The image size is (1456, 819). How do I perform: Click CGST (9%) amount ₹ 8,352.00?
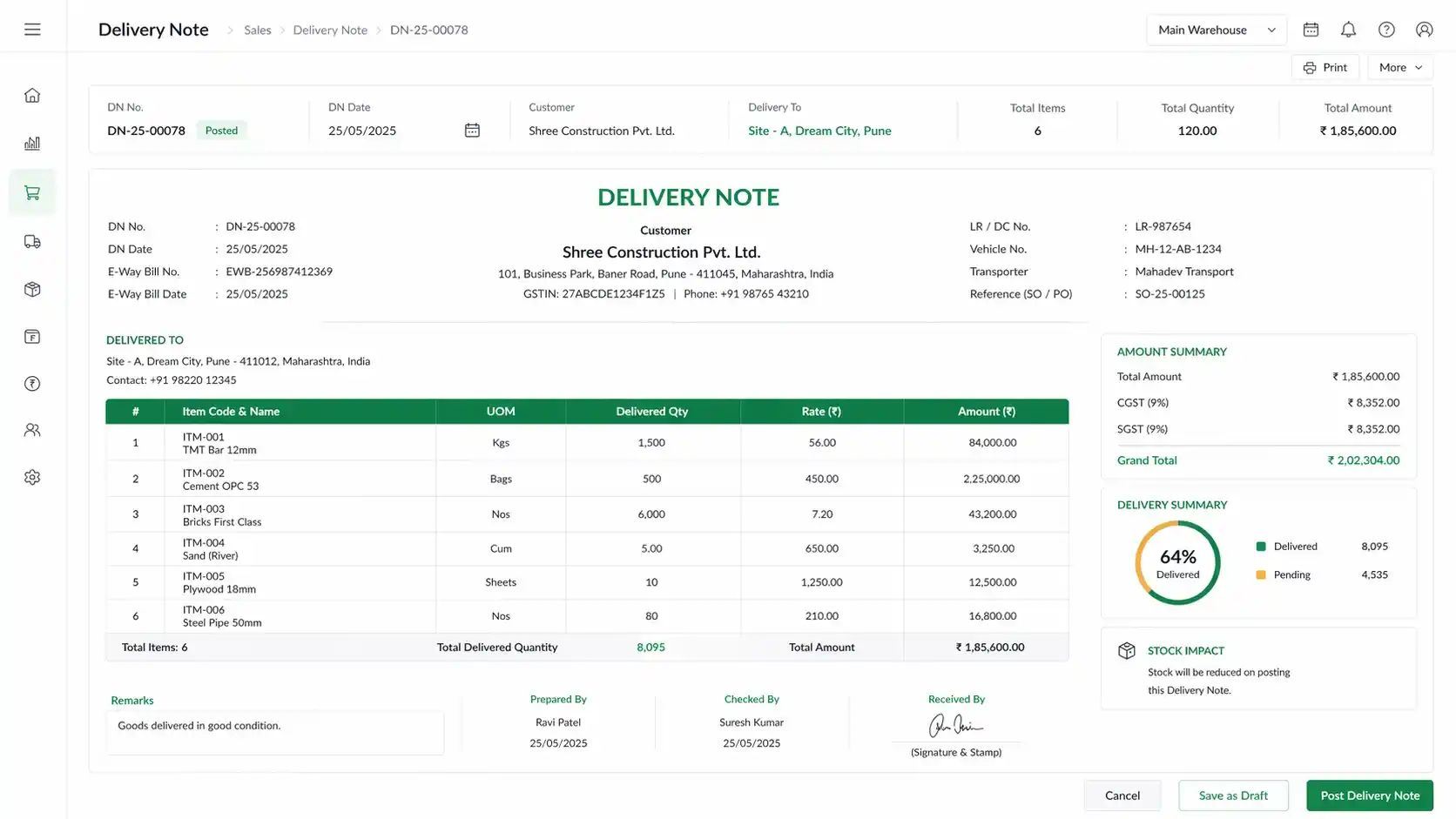click(1373, 403)
